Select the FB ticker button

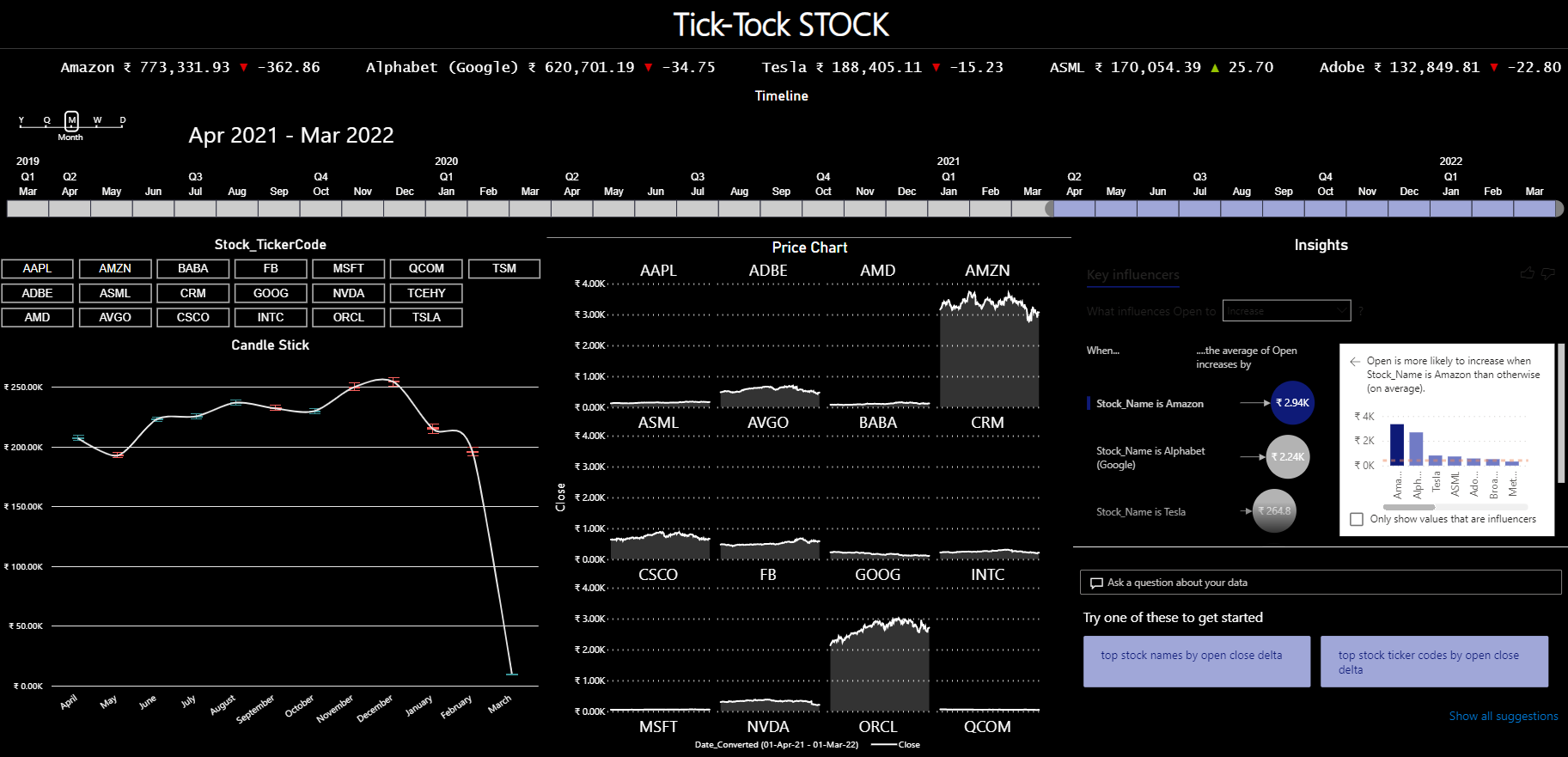tap(271, 269)
